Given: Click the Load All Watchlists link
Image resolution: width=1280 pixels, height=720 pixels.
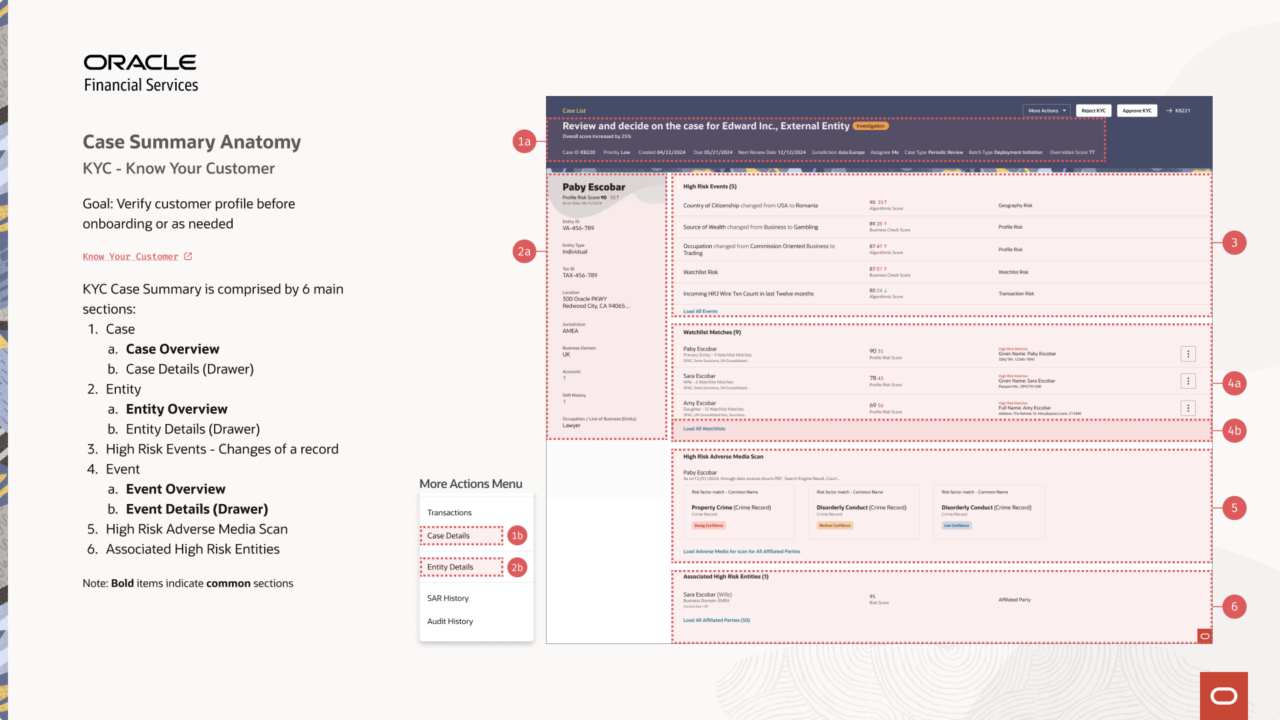Looking at the screenshot, I should pyautogui.click(x=704, y=428).
